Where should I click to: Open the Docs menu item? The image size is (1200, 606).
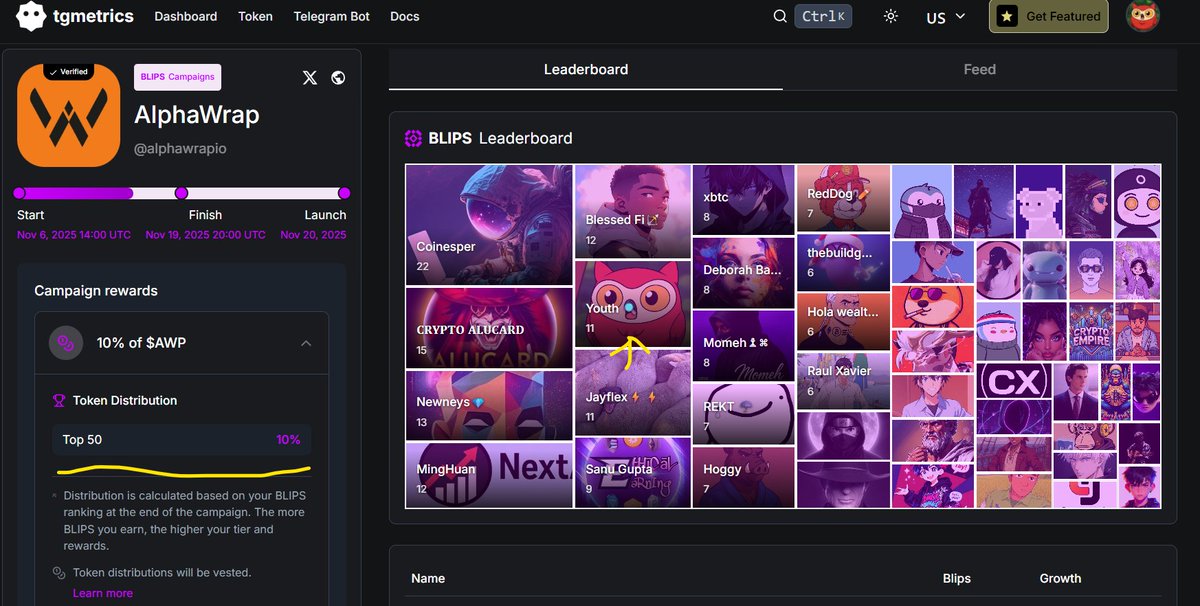point(405,16)
